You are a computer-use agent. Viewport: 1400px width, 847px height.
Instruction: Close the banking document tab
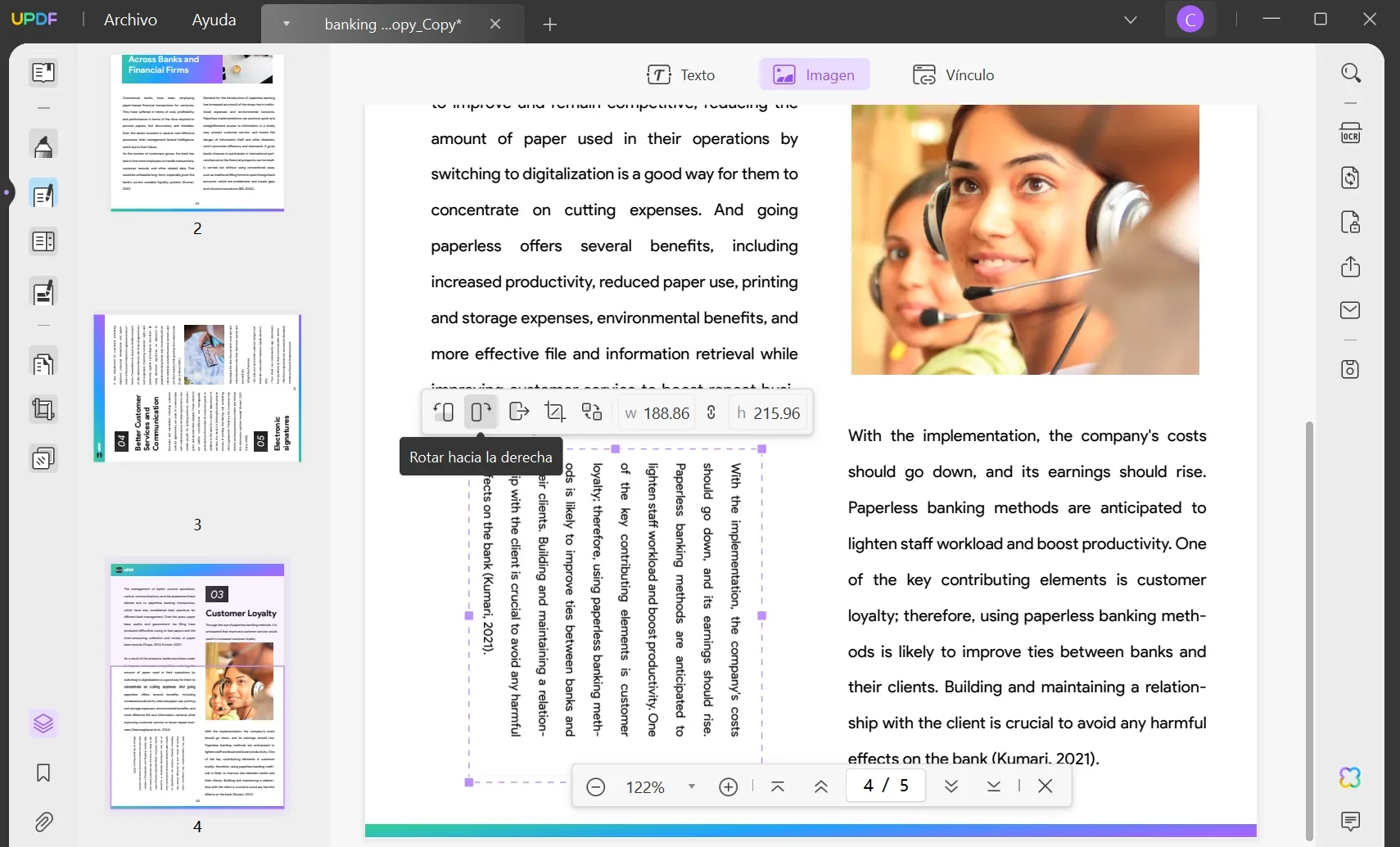(495, 24)
